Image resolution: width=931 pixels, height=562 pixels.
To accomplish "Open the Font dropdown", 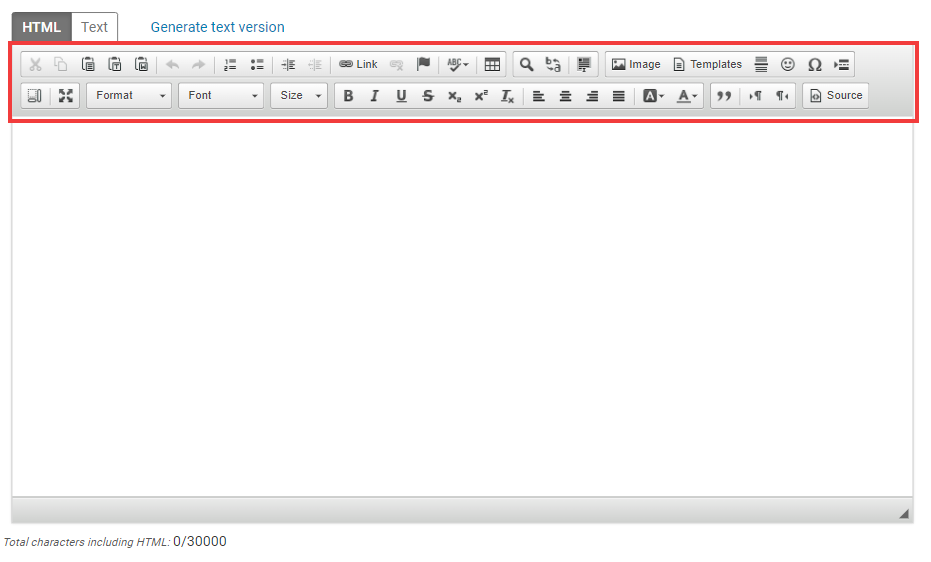I will [221, 96].
